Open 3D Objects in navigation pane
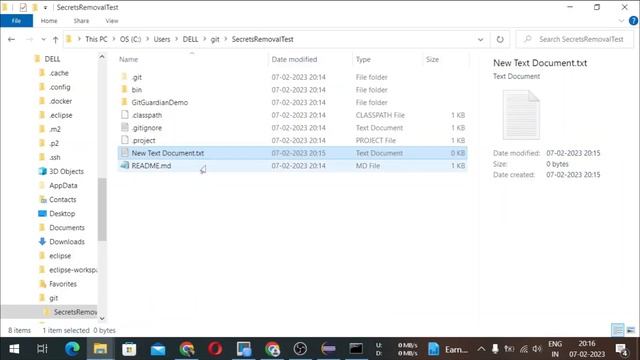640x360 pixels. tap(66, 171)
